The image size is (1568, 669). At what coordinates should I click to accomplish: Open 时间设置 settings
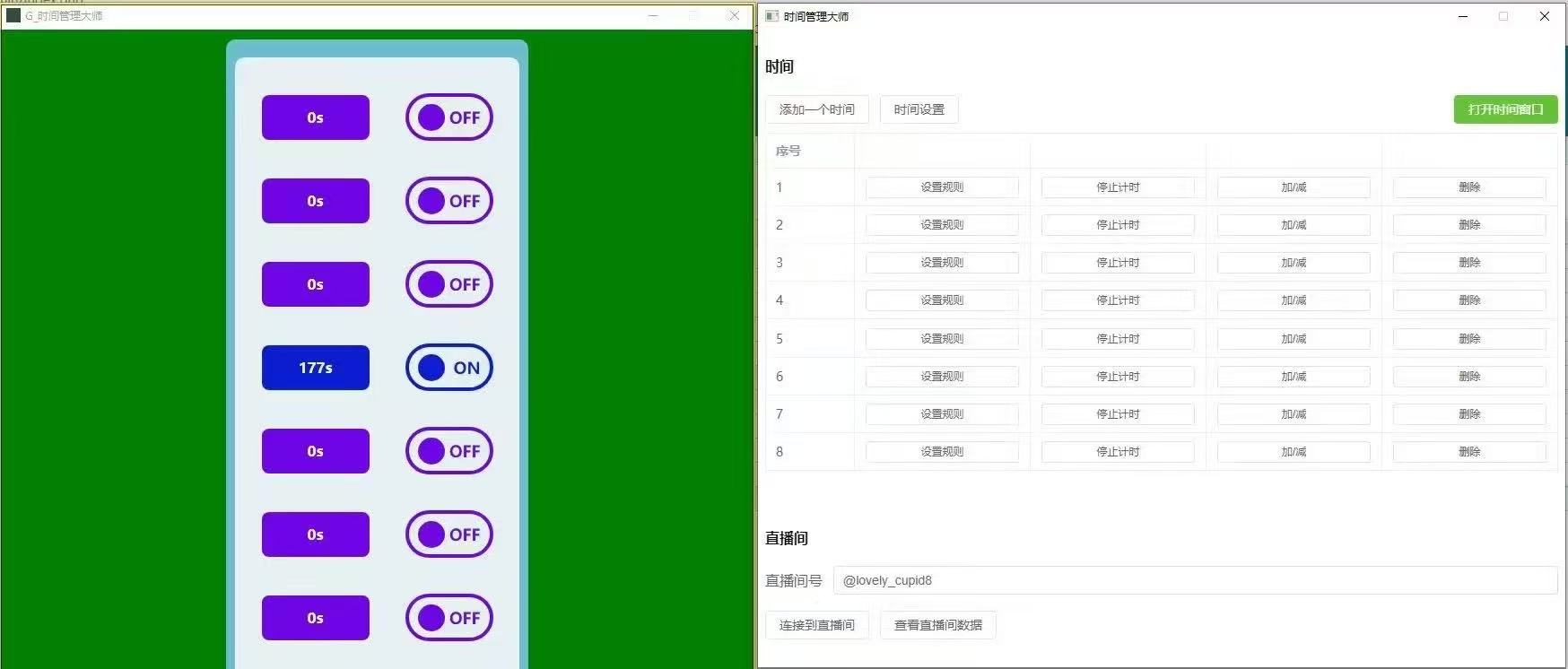pos(919,109)
